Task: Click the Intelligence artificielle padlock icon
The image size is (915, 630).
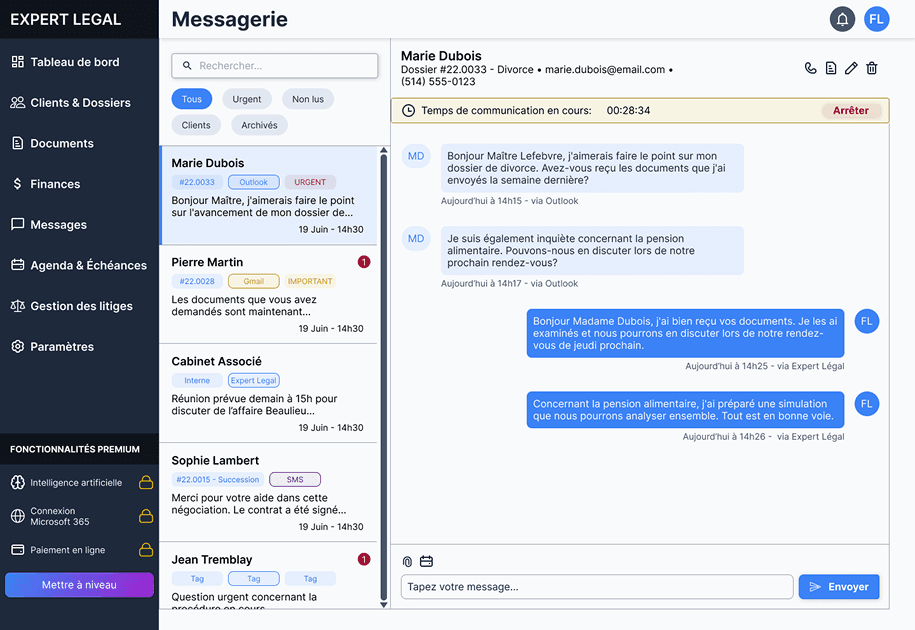Action: [x=145, y=483]
